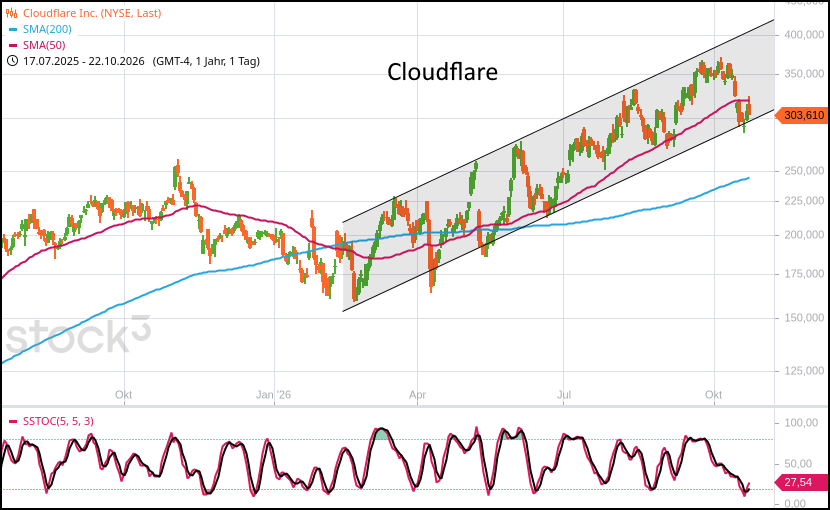This screenshot has width=830, height=510.
Task: Click the red 27,54 stochastic value tag
Action: 801,482
